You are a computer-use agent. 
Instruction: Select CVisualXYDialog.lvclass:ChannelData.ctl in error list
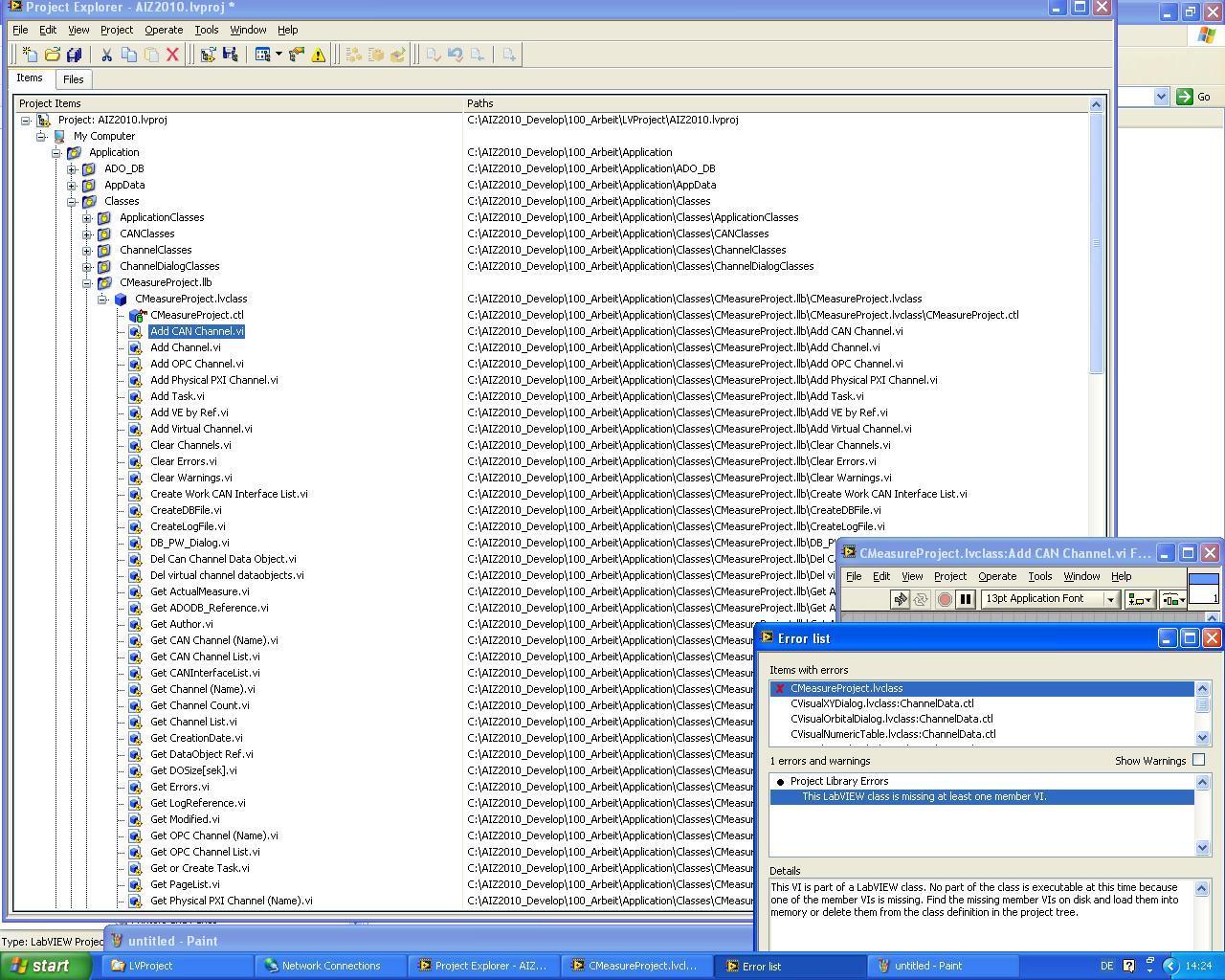881,703
